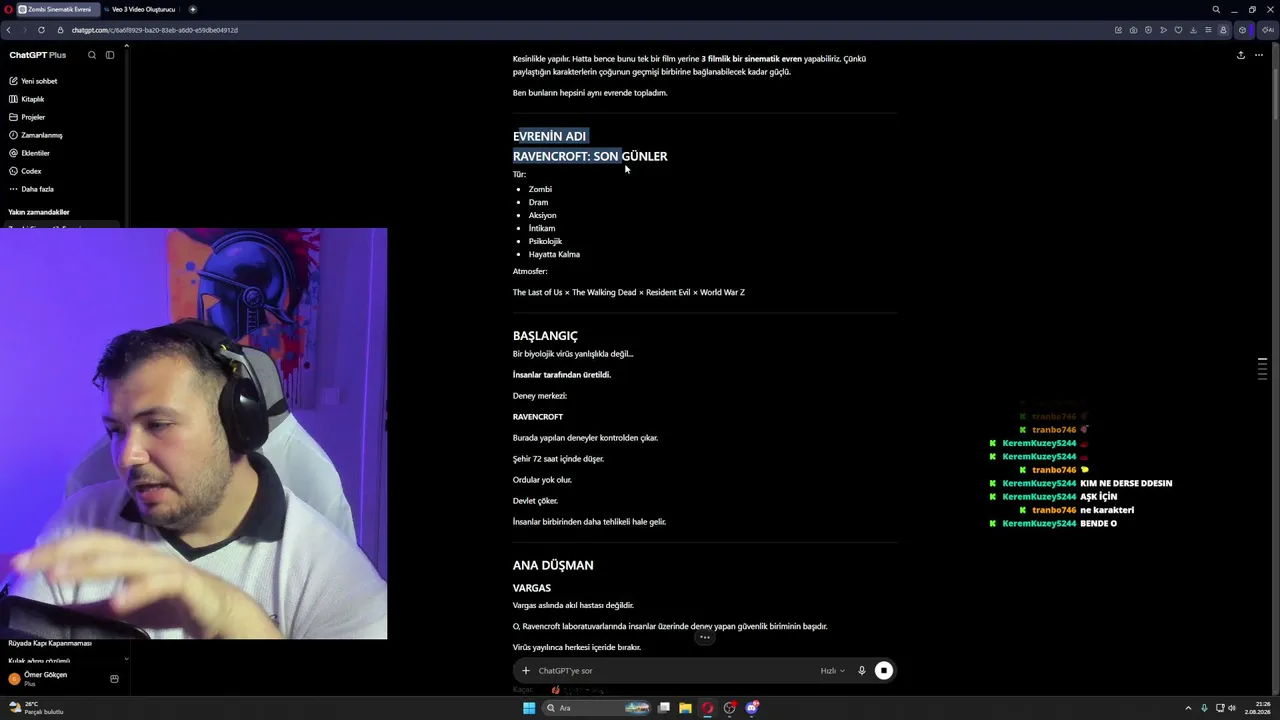Screen dimensions: 1280x720
Task: Click the ANA DÜŞMAN heading
Action: point(553,565)
